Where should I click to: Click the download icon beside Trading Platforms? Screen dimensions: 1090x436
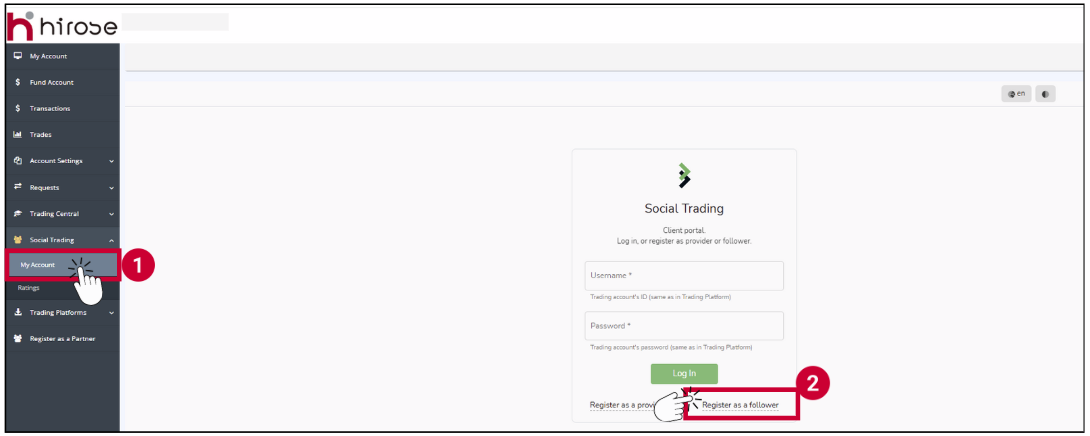18,312
